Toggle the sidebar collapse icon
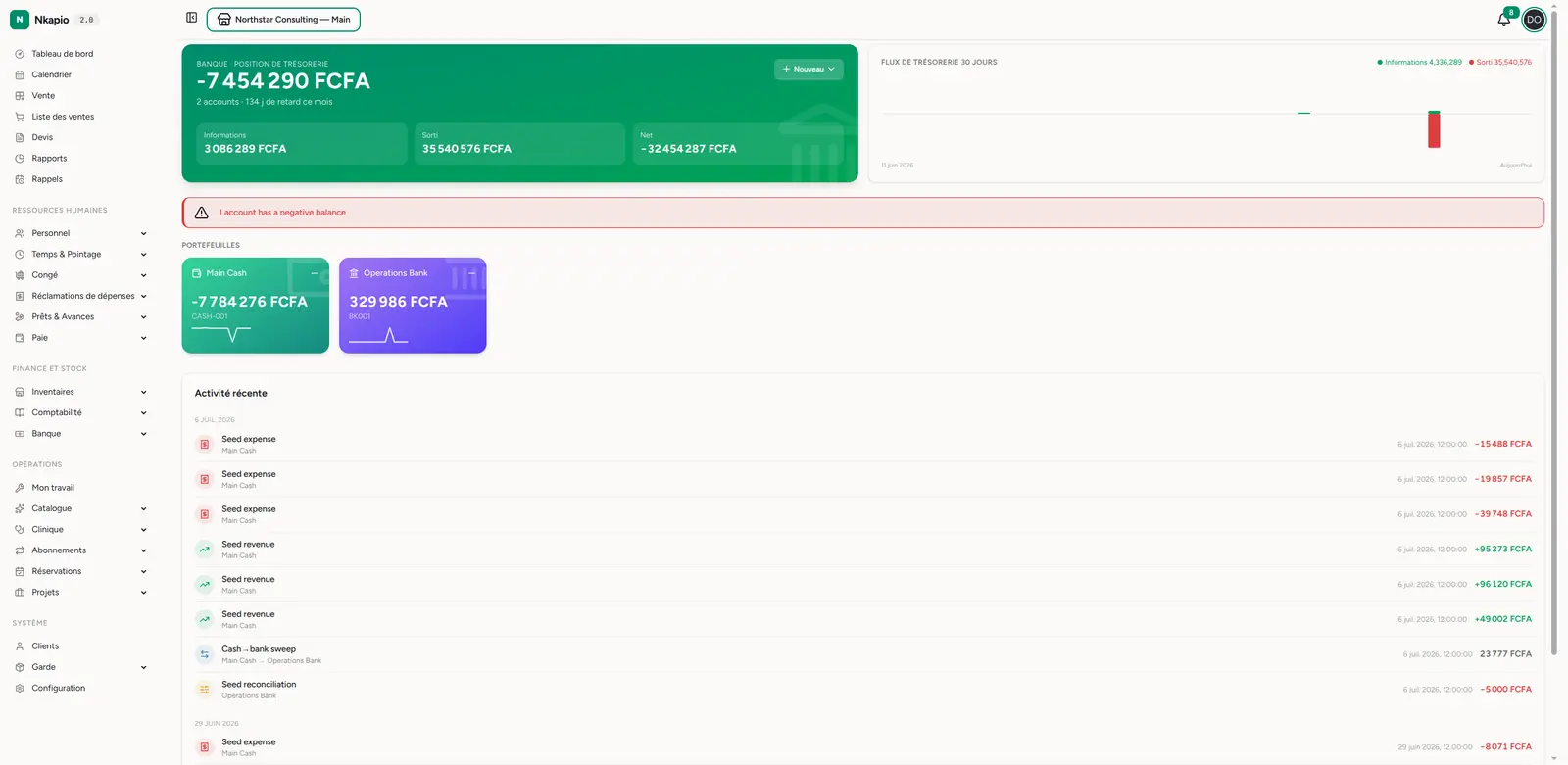1568x765 pixels. coord(192,18)
